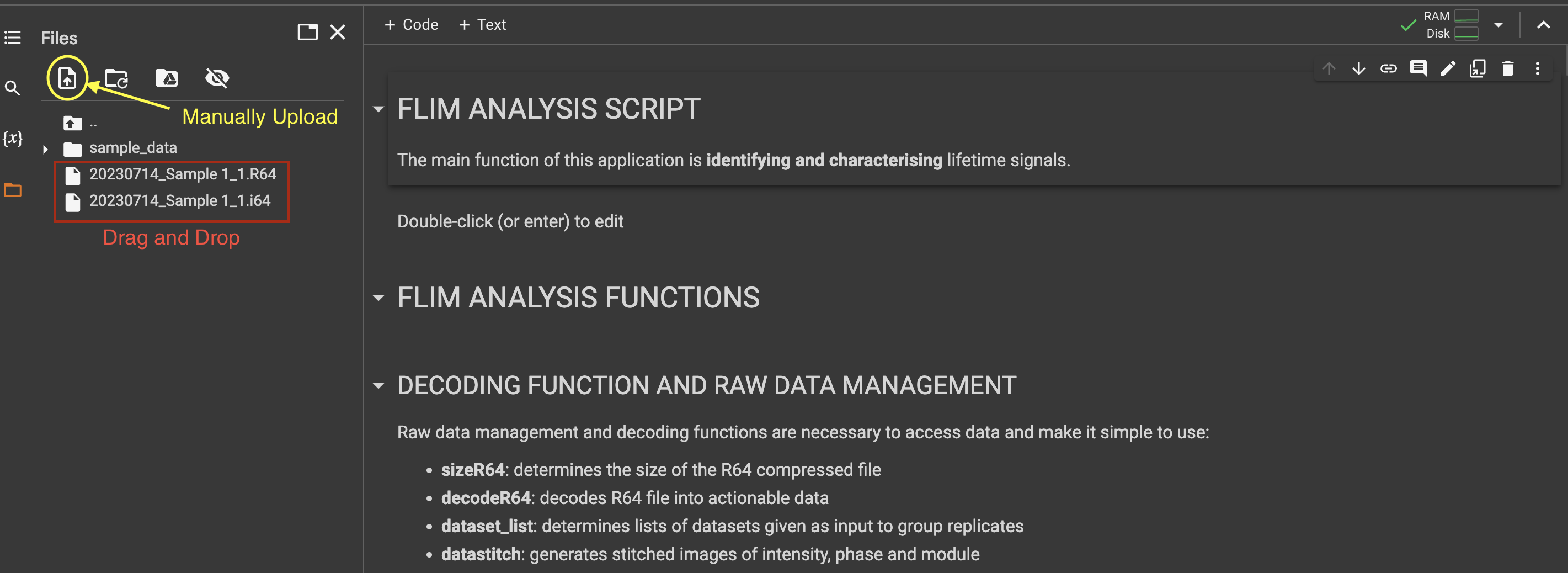The image size is (1568, 573).
Task: Open cell comment options
Action: [x=1418, y=68]
